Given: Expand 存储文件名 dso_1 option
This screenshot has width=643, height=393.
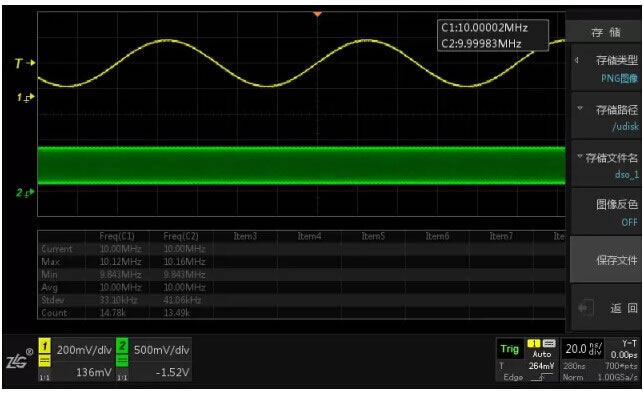Looking at the screenshot, I should click(606, 165).
